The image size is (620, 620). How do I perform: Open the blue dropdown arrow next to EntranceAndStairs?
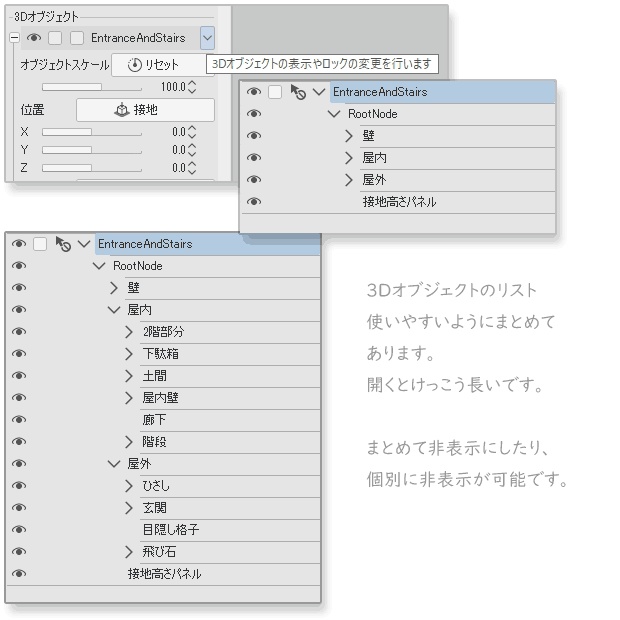tap(207, 38)
